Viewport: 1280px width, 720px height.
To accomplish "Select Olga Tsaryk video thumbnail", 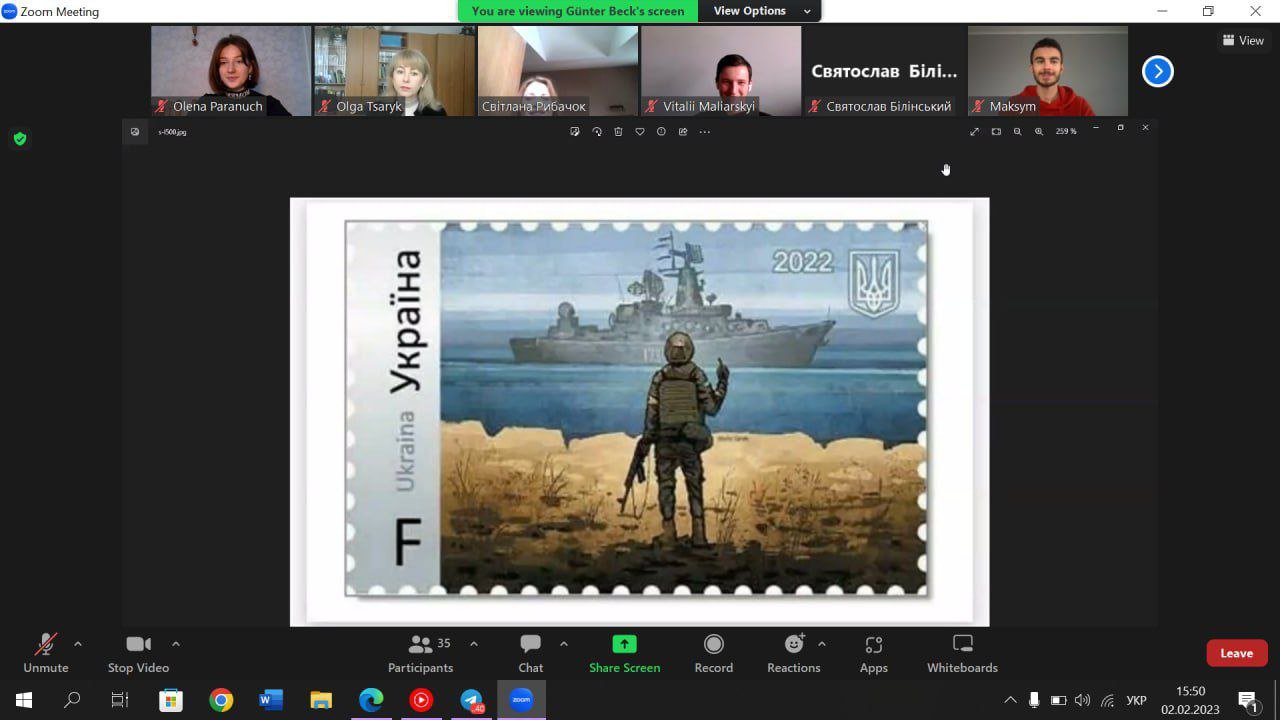I will (394, 71).
